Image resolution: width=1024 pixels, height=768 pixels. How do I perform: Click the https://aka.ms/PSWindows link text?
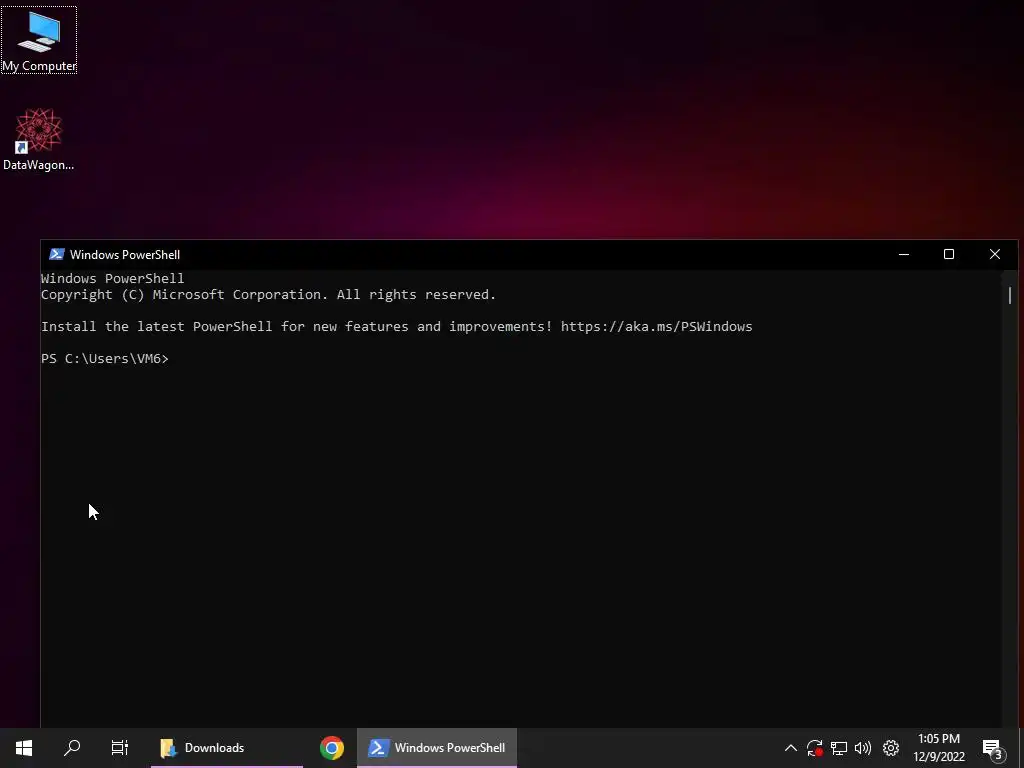[x=656, y=327]
